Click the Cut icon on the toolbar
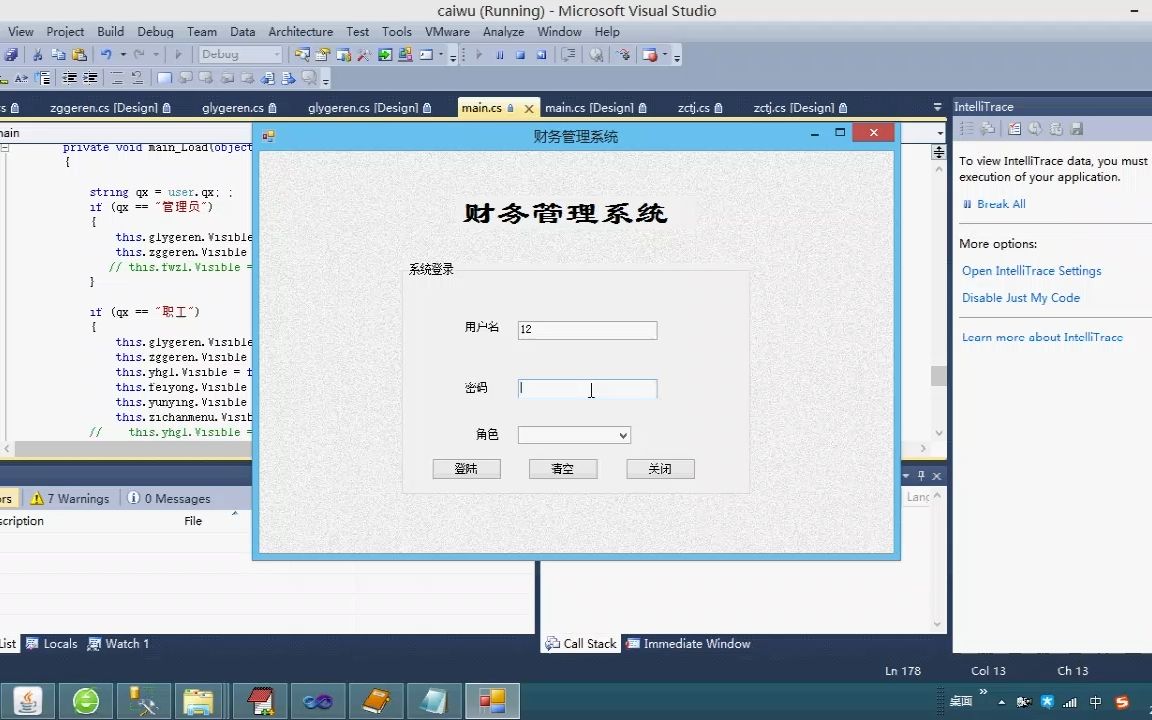 (37, 55)
